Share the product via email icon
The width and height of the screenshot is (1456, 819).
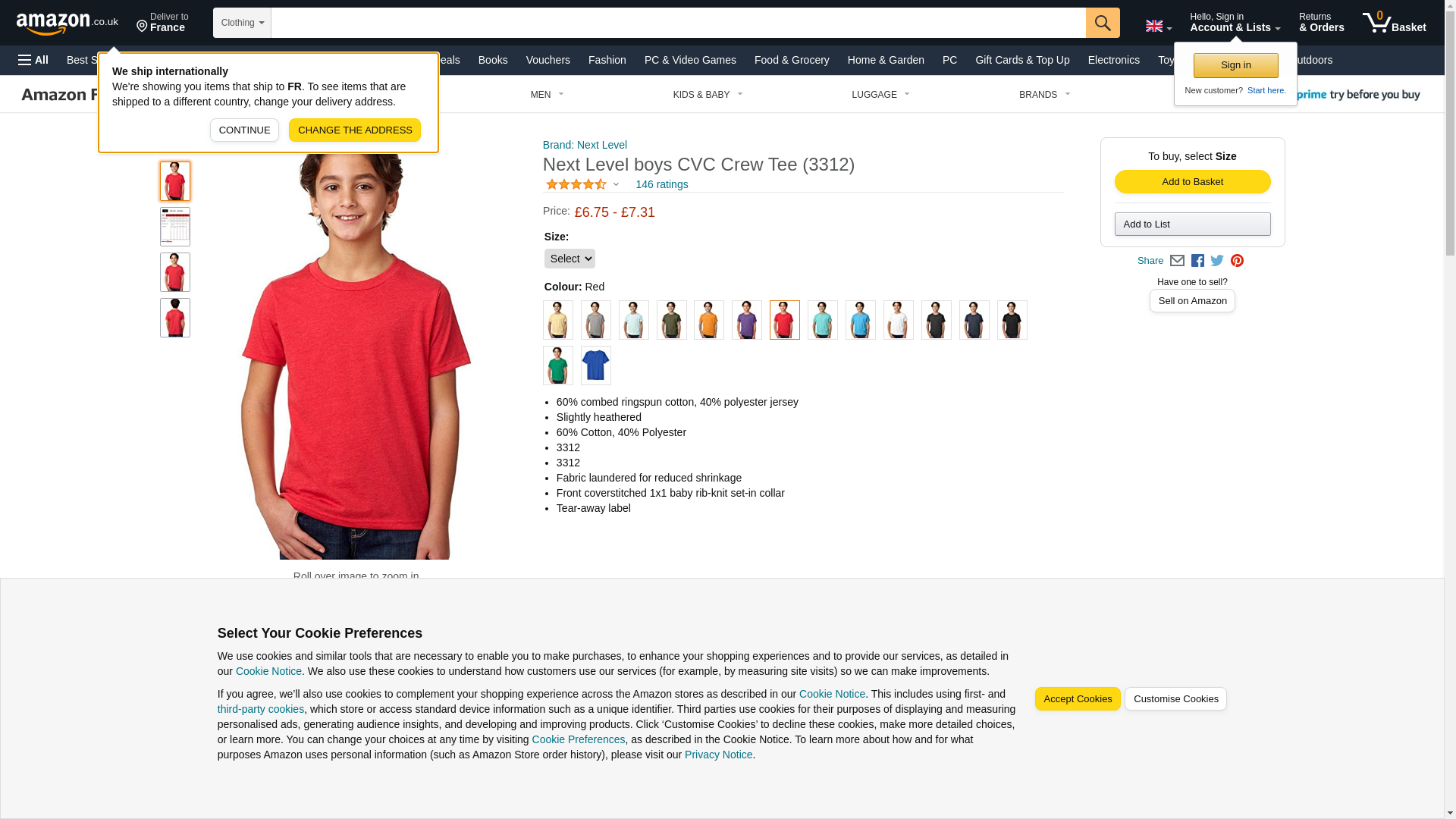point(1177,260)
